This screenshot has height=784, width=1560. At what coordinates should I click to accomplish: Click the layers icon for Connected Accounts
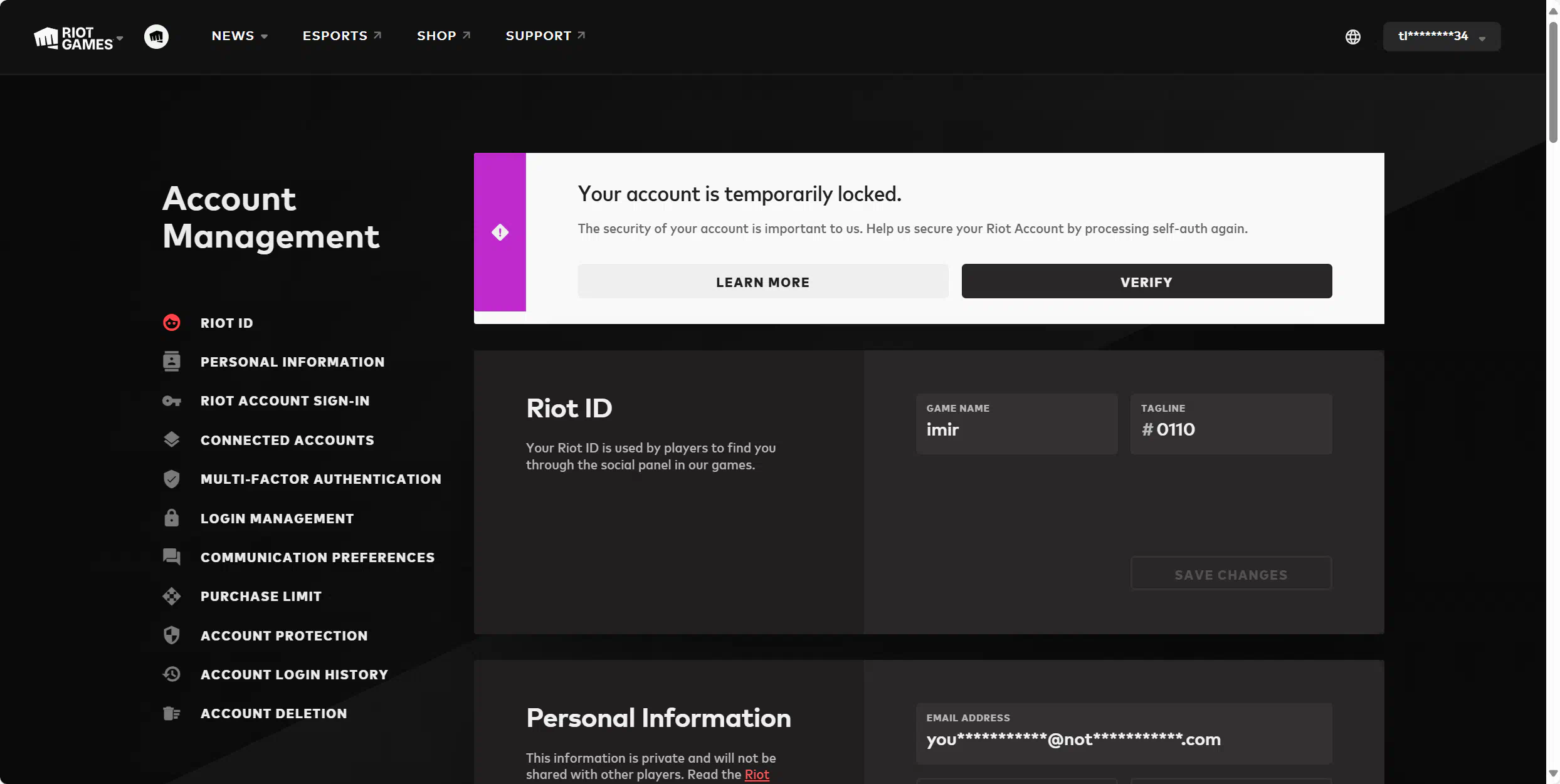[x=171, y=440]
